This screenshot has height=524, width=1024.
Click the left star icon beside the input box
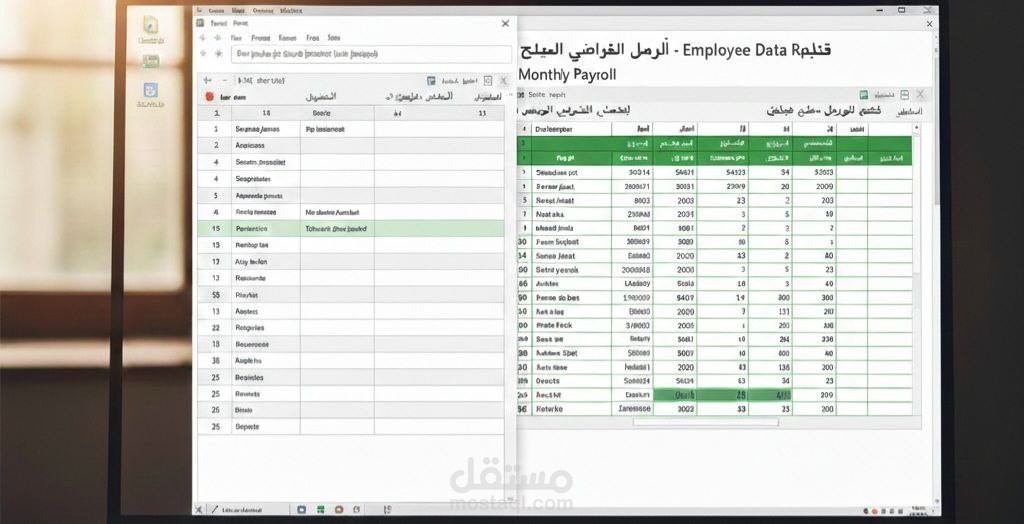coord(203,54)
